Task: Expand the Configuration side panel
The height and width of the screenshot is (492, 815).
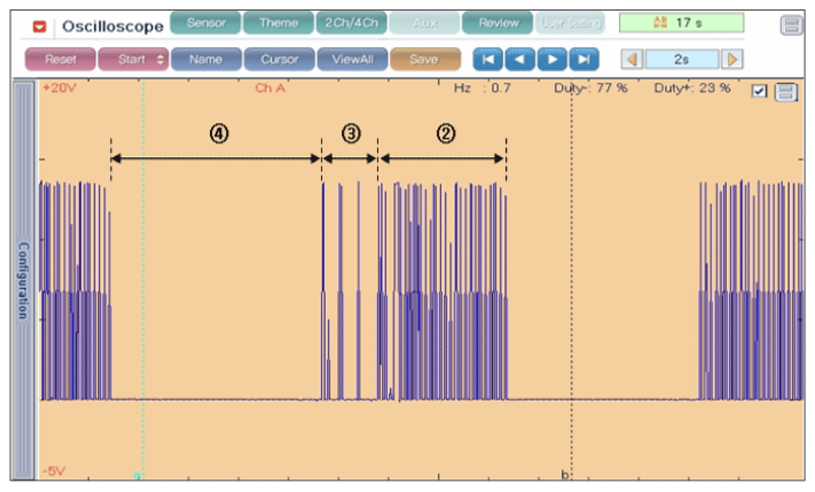Action: pos(22,280)
